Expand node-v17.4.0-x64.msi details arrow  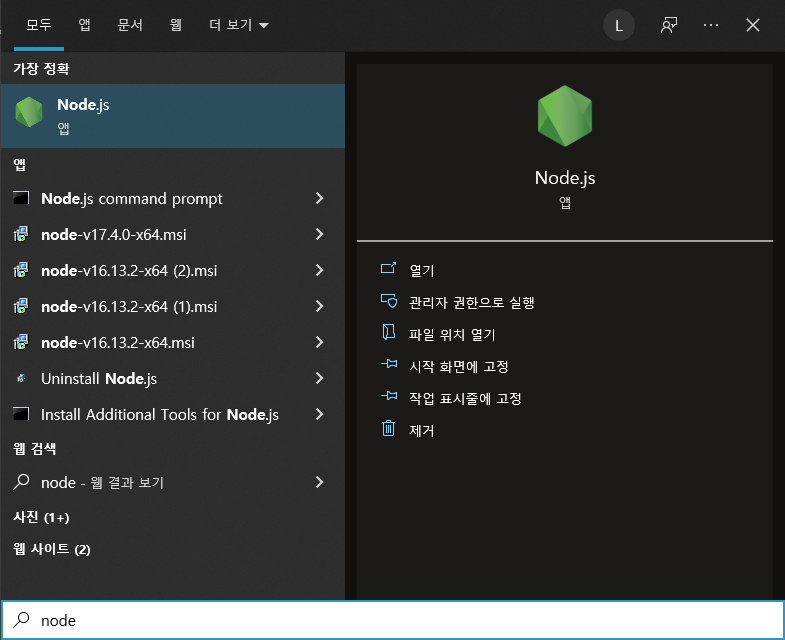pos(319,234)
